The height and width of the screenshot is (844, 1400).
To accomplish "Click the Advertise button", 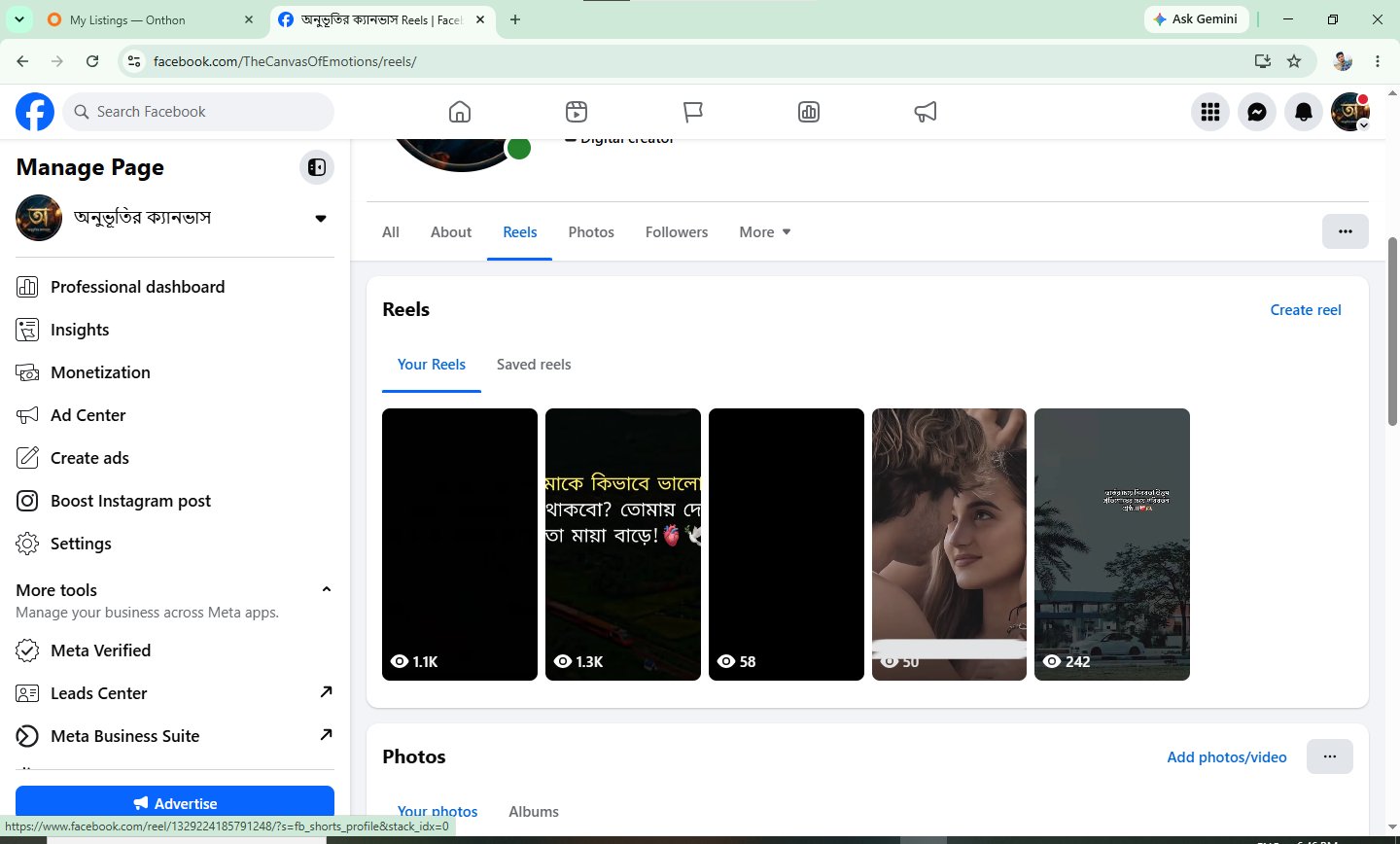I will pos(175,803).
